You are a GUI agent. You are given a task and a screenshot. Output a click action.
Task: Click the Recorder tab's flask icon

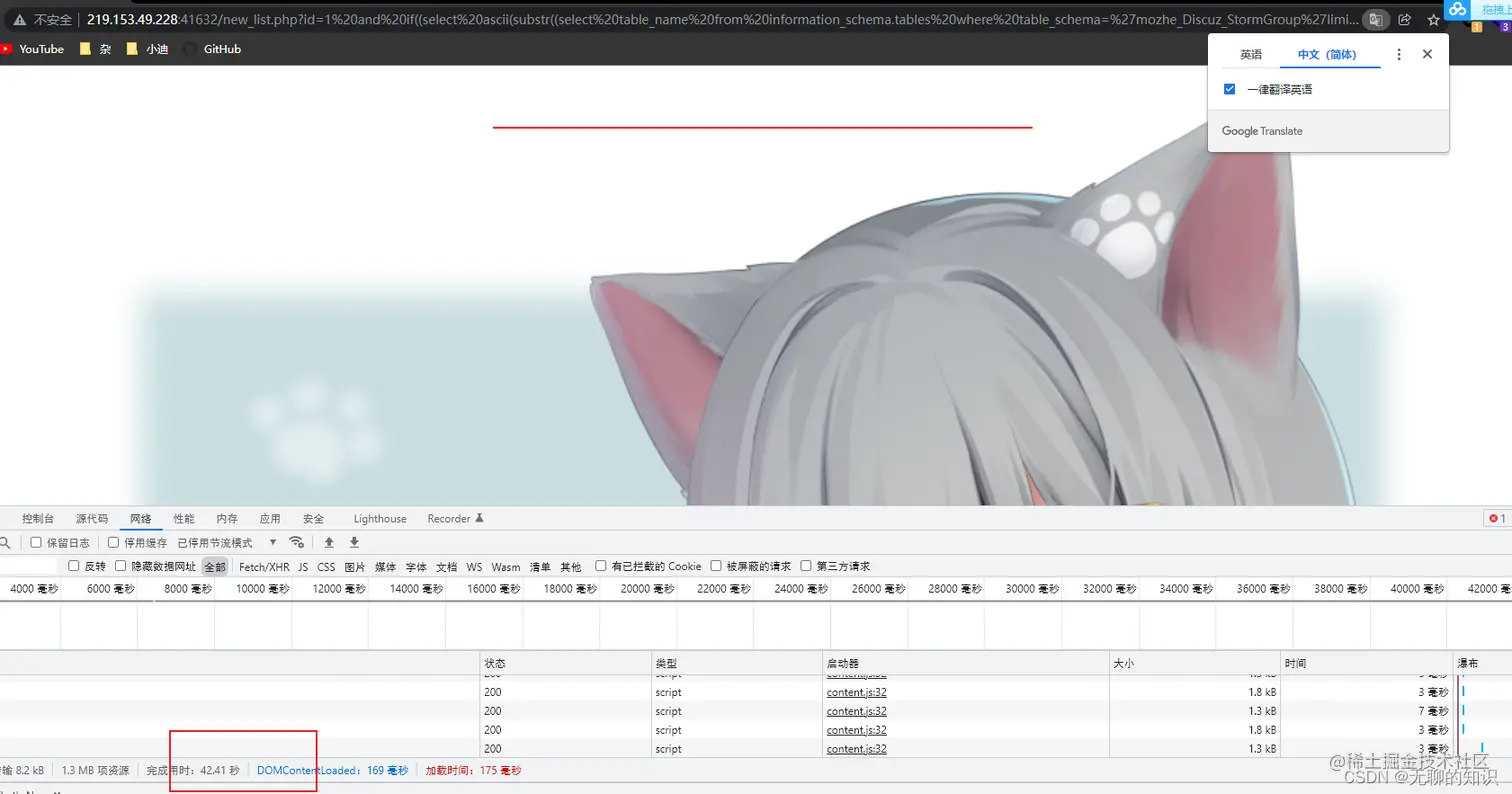[479, 518]
